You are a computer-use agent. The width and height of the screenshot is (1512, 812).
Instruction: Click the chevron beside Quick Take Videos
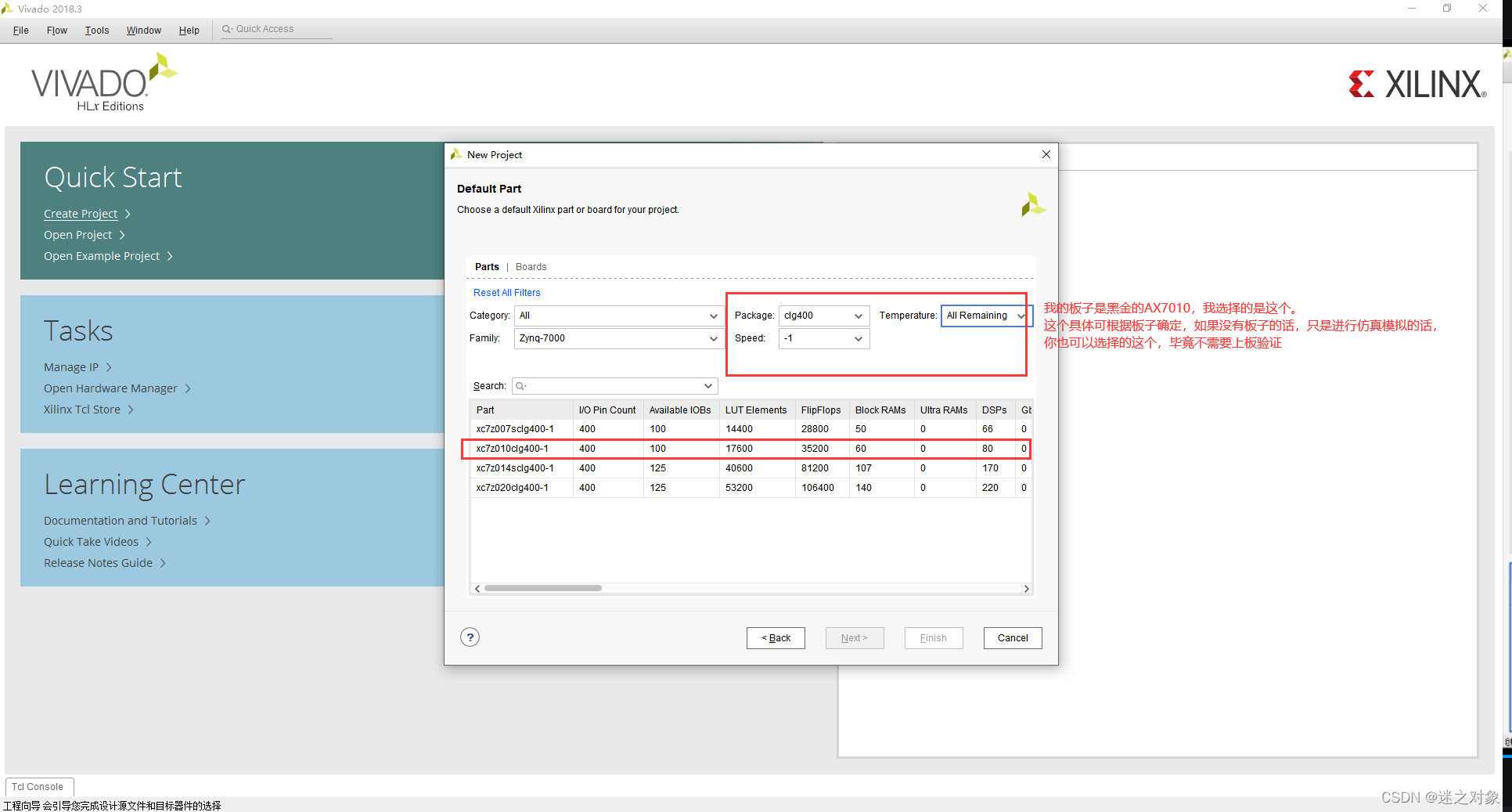[x=149, y=542]
